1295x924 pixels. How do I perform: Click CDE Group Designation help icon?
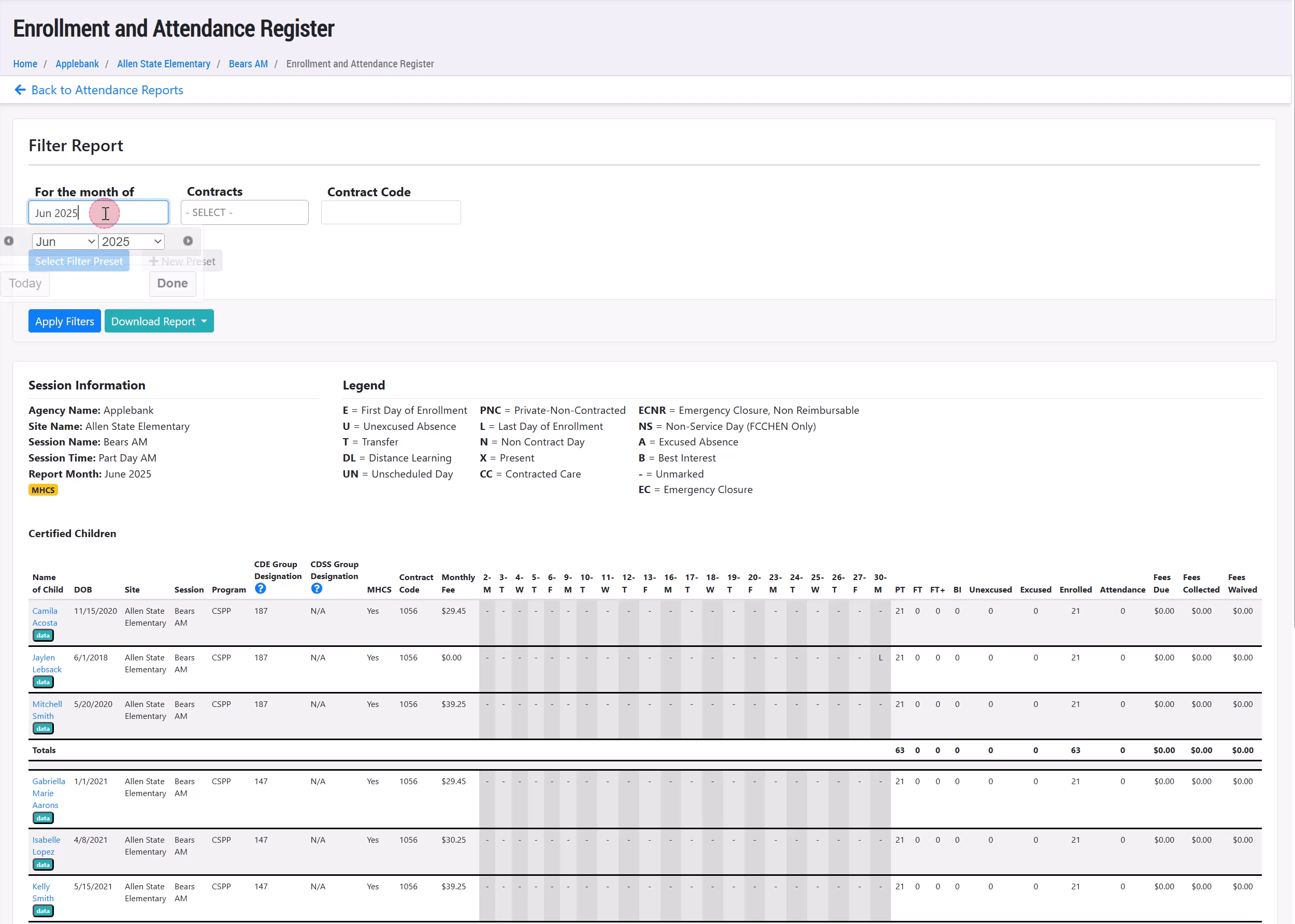coord(260,588)
